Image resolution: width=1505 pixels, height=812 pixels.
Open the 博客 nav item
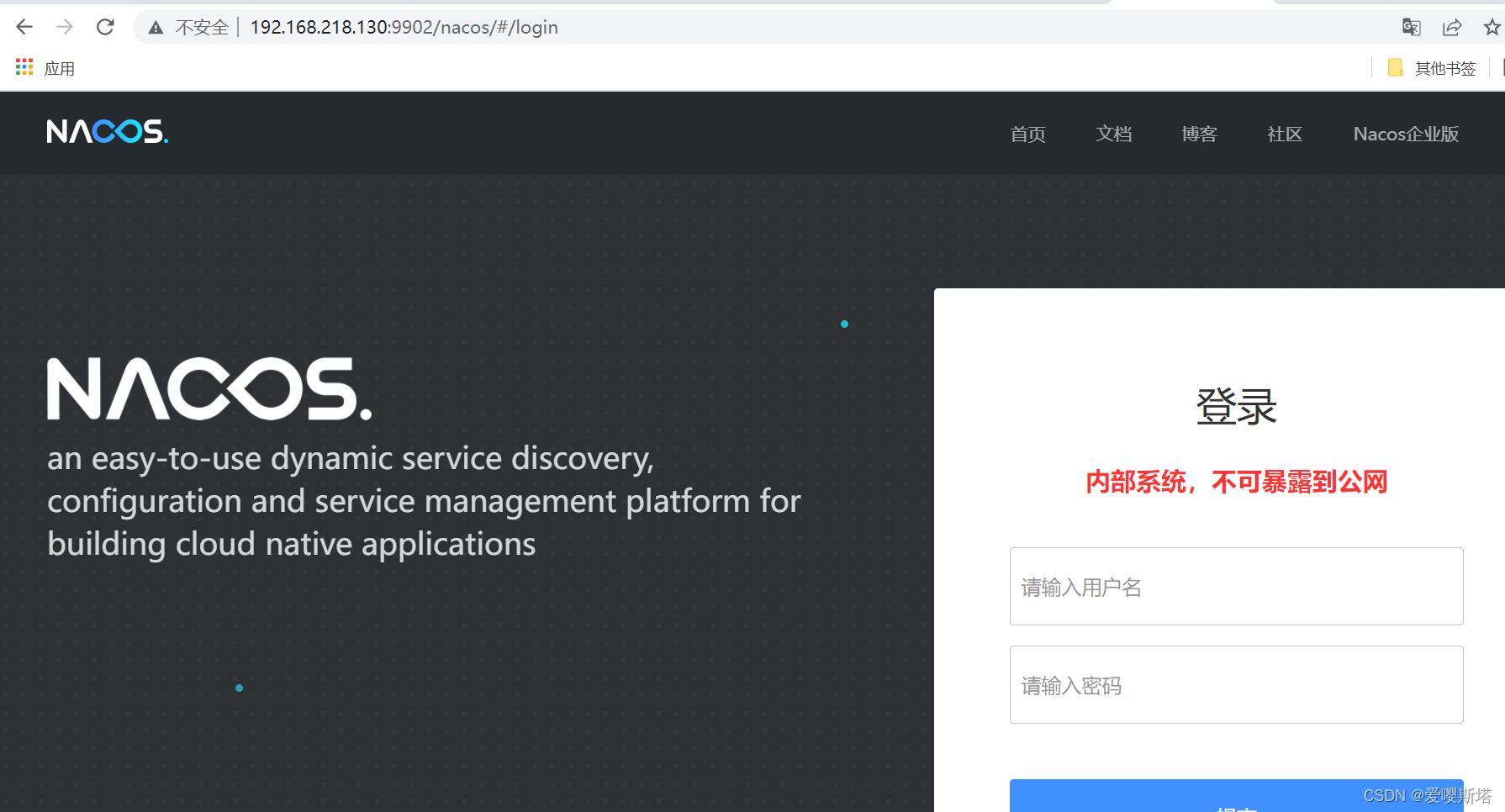pyautogui.click(x=1199, y=134)
